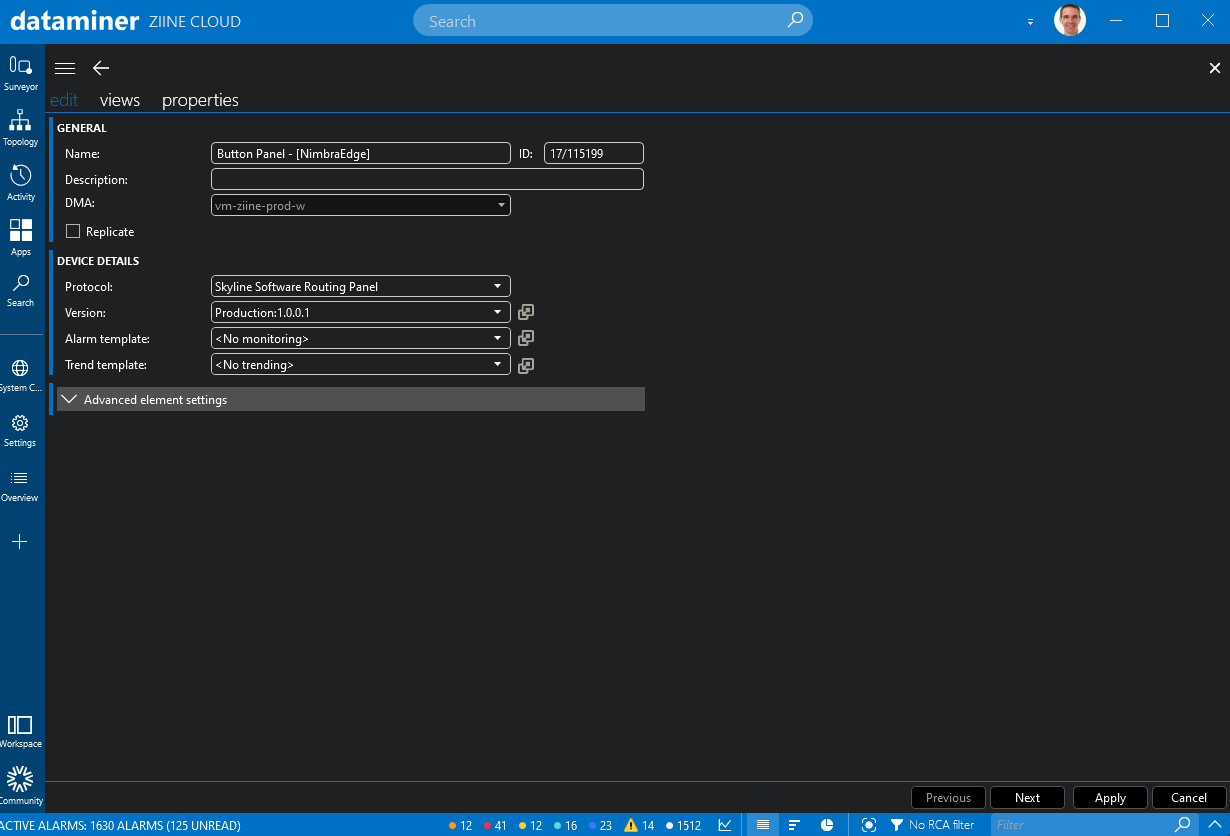Open the Community icon in the sidebar
1230x836 pixels.
[21, 786]
